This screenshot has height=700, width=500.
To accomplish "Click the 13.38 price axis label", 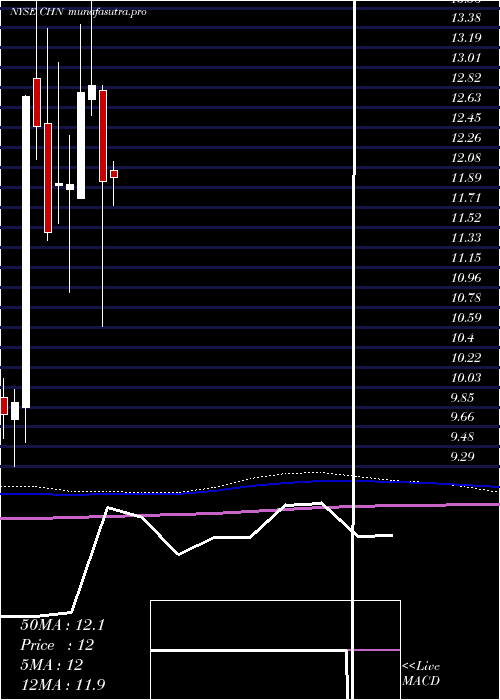I will 466,18.
